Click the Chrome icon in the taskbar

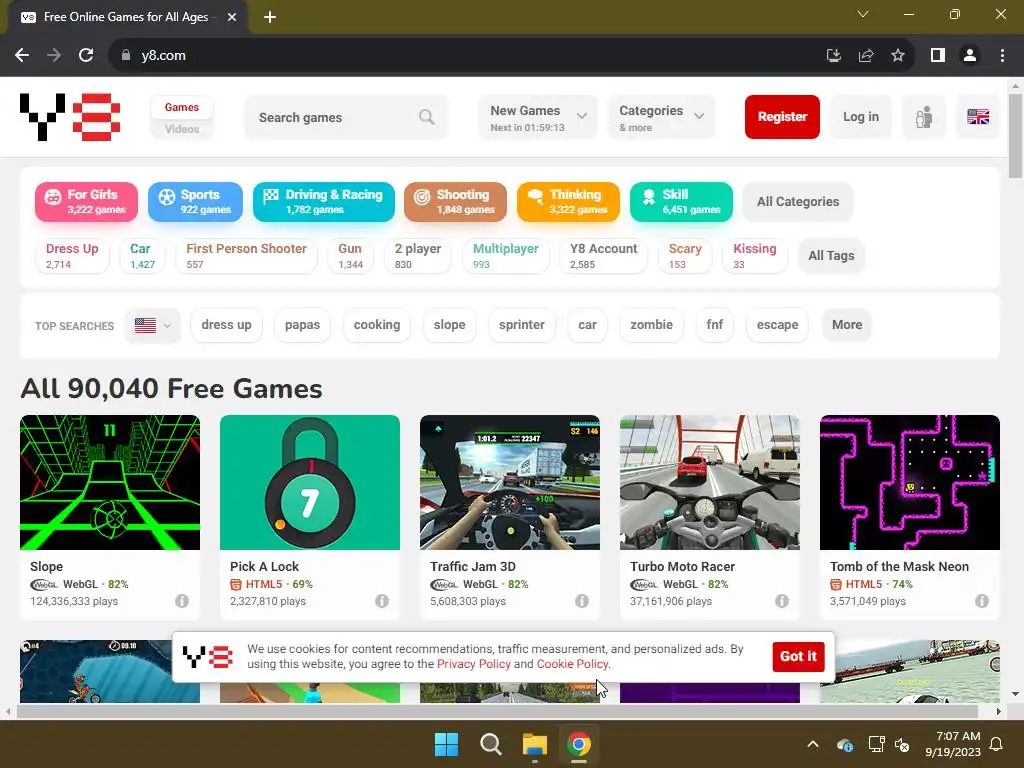point(579,744)
